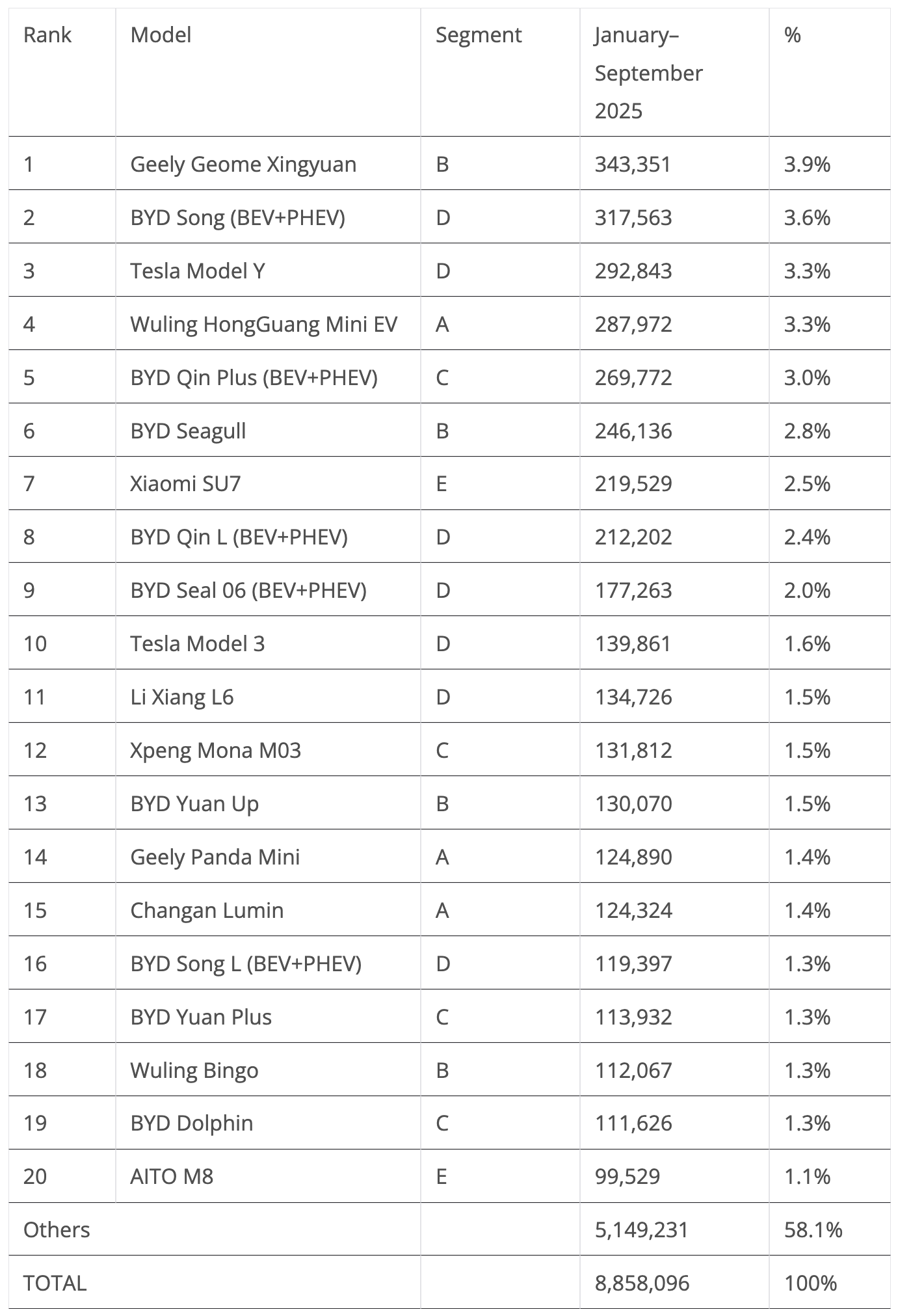Click the Rank column header

click(x=47, y=35)
